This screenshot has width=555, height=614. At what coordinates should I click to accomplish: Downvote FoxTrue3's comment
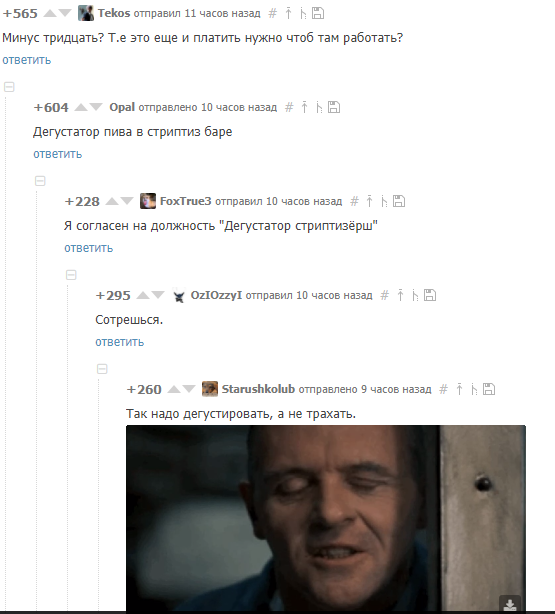pos(127,201)
